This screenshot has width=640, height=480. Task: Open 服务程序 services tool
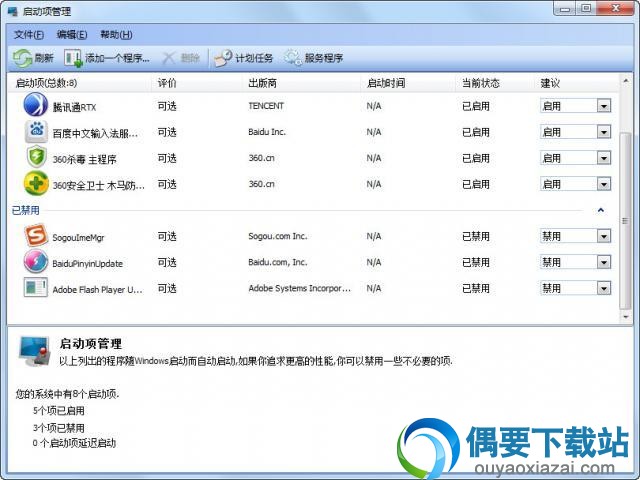pos(314,58)
